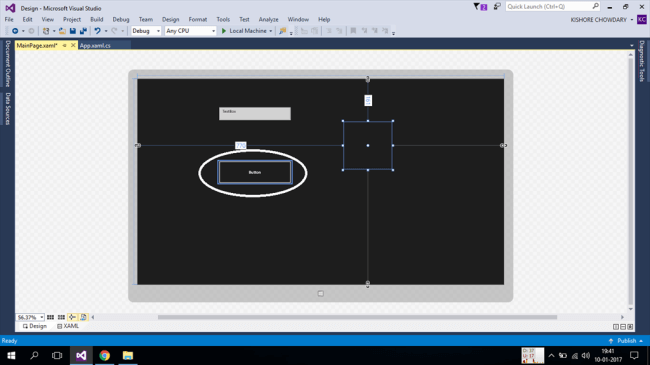Open Task View on the taskbar
Image resolution: width=650 pixels, height=365 pixels.
click(57, 355)
